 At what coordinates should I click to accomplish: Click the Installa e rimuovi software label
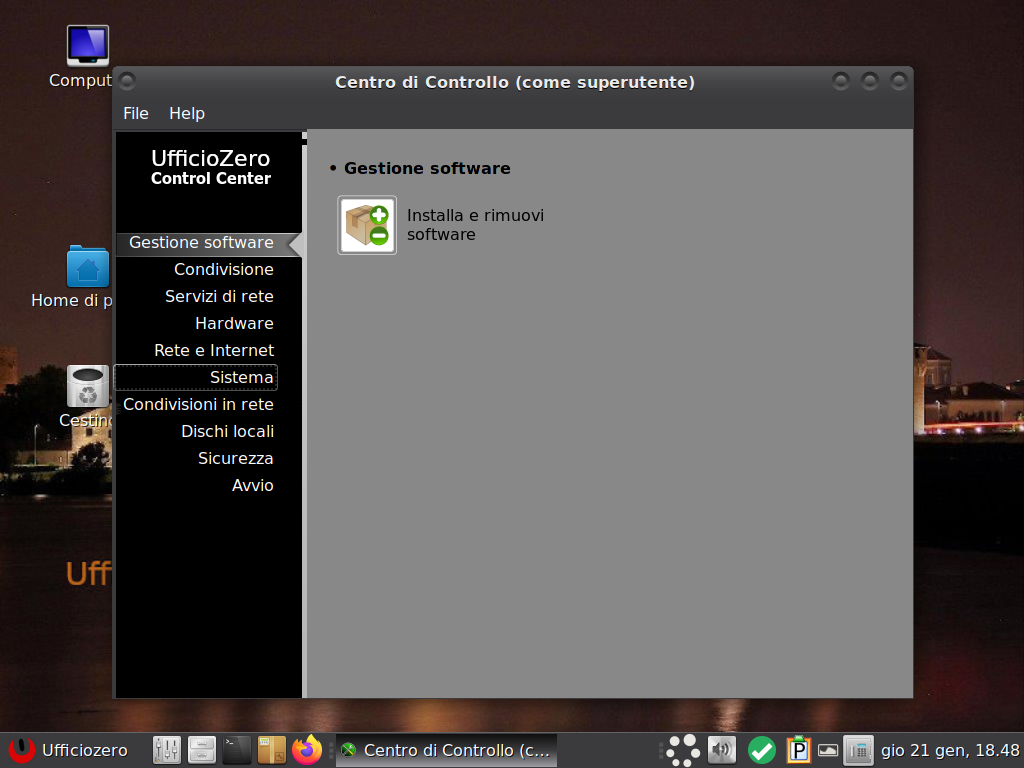(475, 225)
